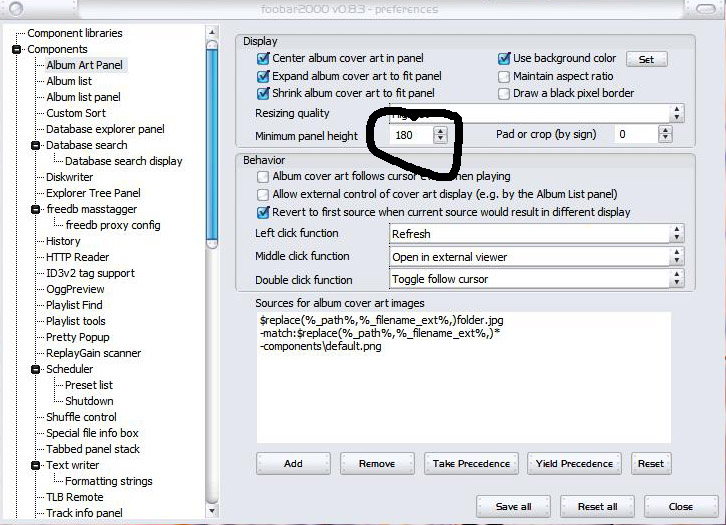Image resolution: width=726 pixels, height=525 pixels.
Task: Collapse the Components tree node
Action: [16, 49]
